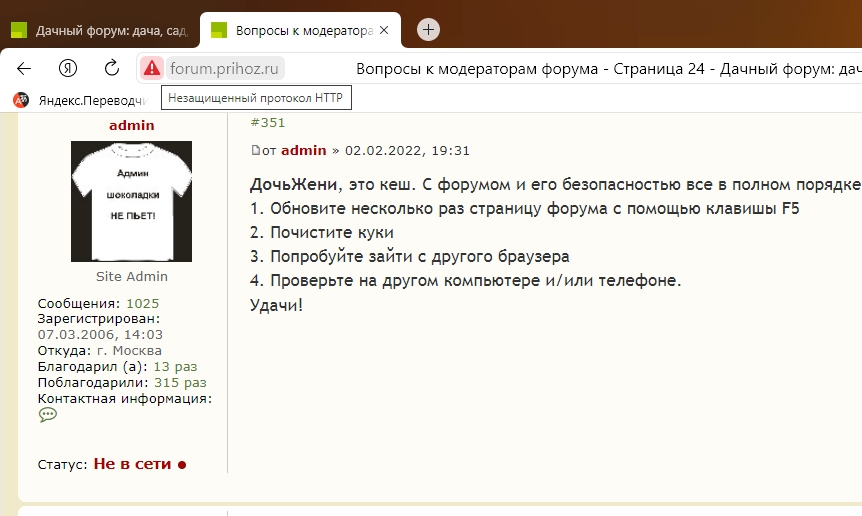Click the forum.prihoz.ru address field
This screenshot has height=516, width=862.
click(x=226, y=68)
